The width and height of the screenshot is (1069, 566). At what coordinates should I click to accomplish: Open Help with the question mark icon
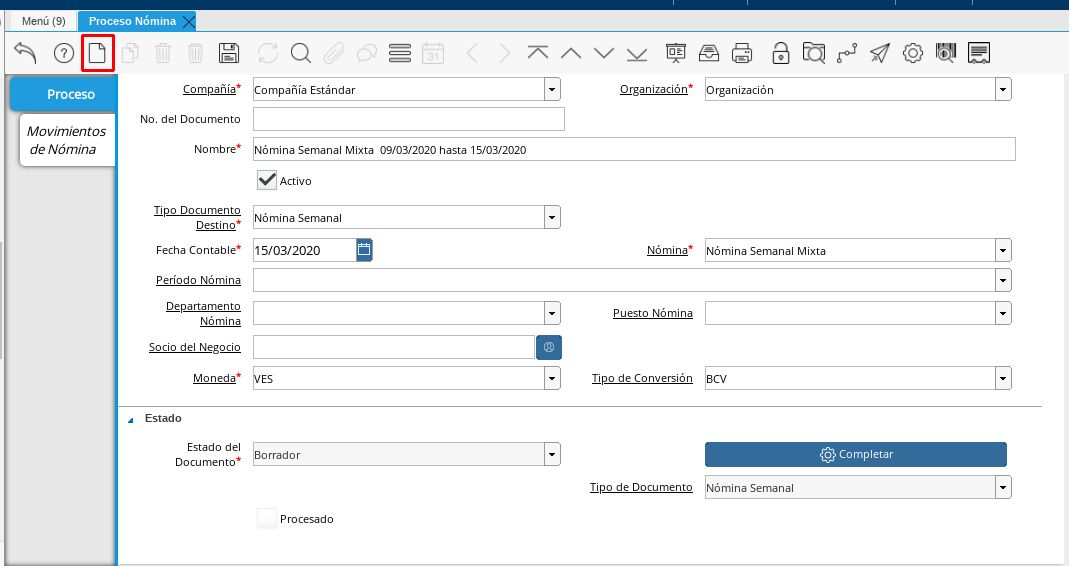click(63, 53)
